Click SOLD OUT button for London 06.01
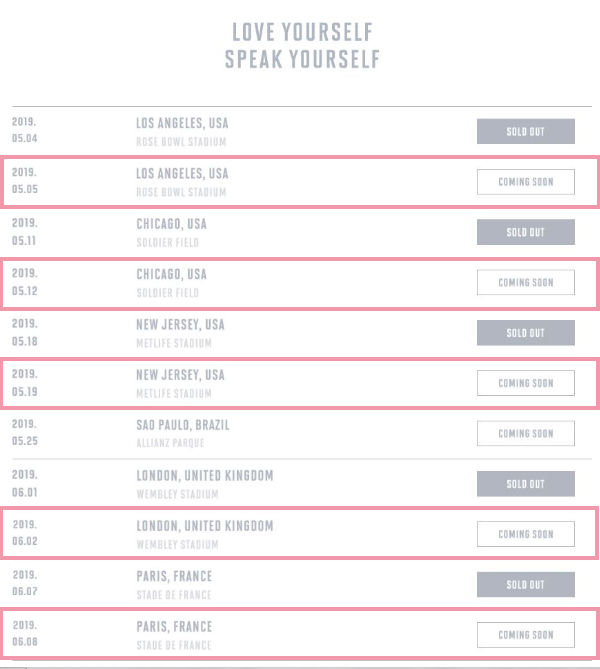This screenshot has width=600, height=669. [x=525, y=484]
